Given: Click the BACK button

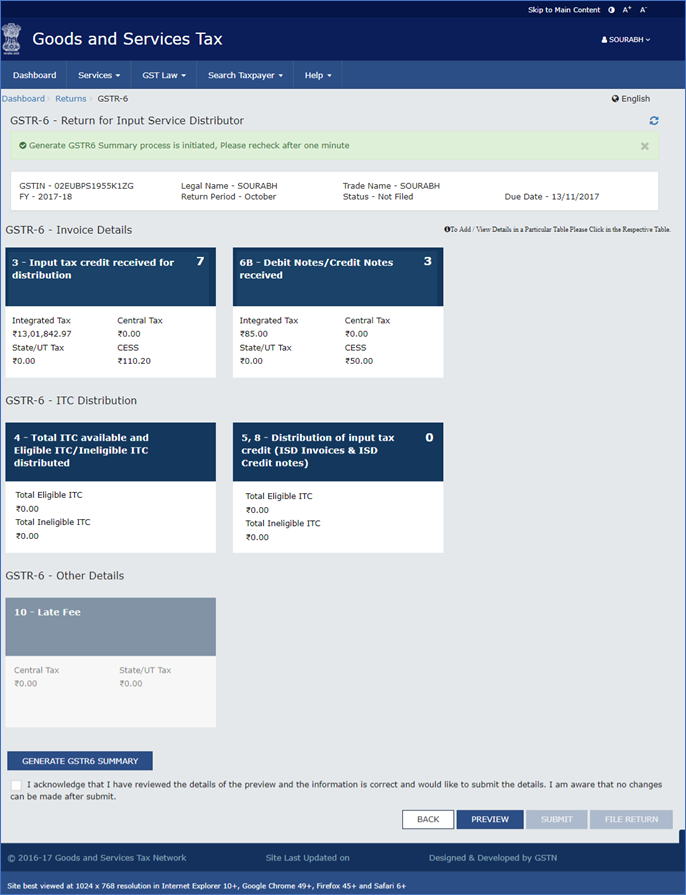Looking at the screenshot, I should point(428,819).
